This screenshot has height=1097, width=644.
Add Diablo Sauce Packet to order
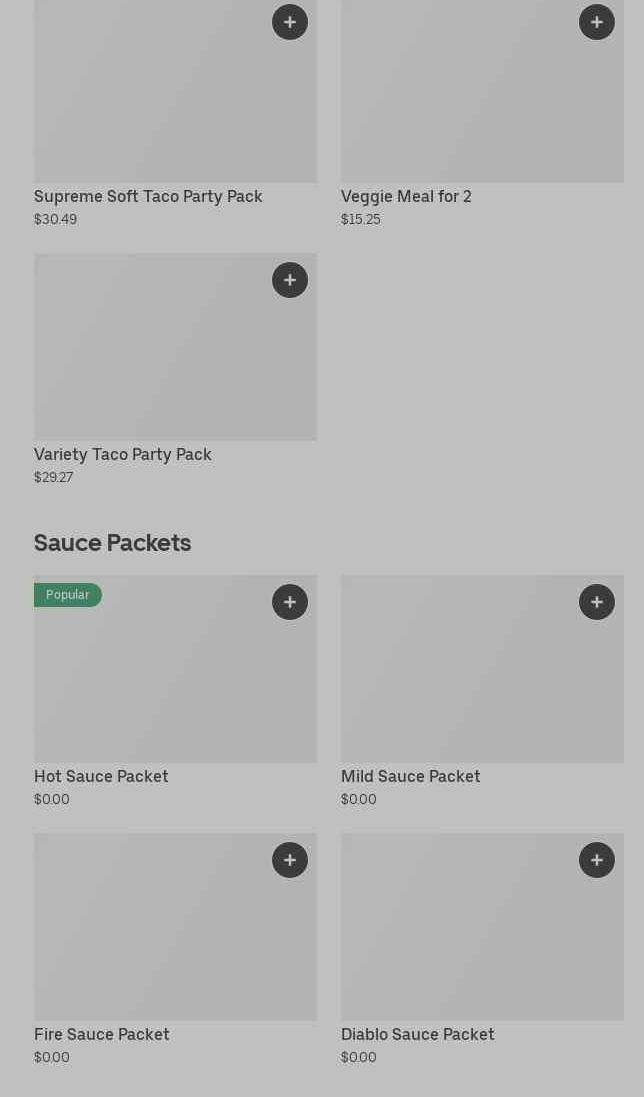click(x=597, y=860)
